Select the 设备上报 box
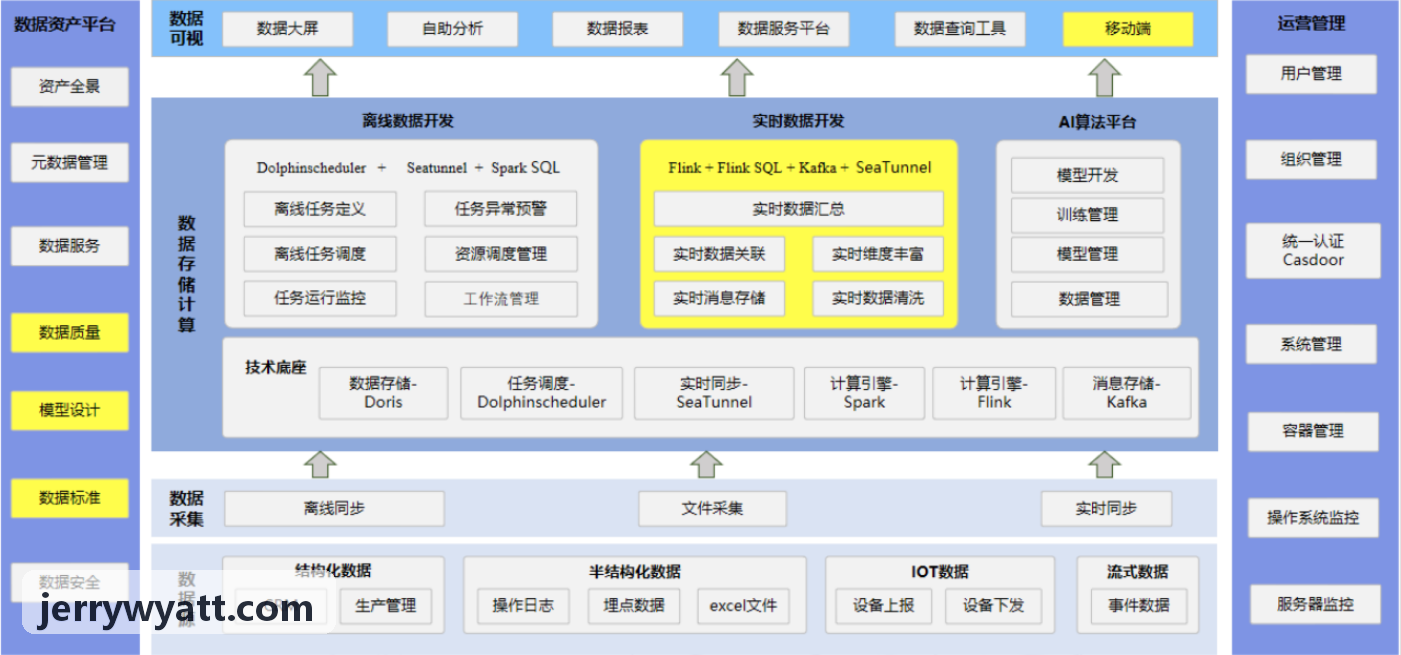 click(x=885, y=606)
